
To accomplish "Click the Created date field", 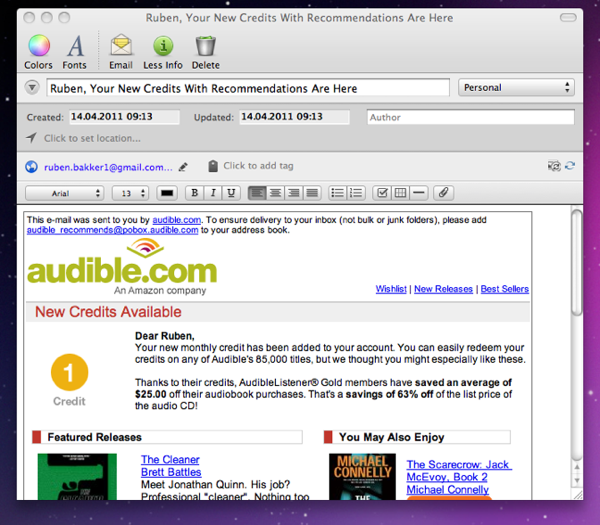I will (x=124, y=117).
